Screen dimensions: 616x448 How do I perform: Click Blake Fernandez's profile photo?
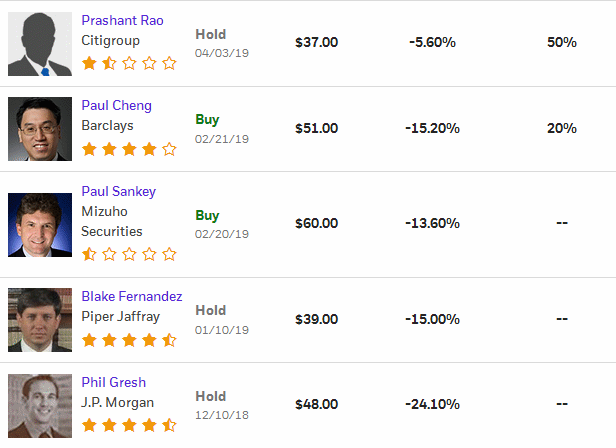[40, 320]
